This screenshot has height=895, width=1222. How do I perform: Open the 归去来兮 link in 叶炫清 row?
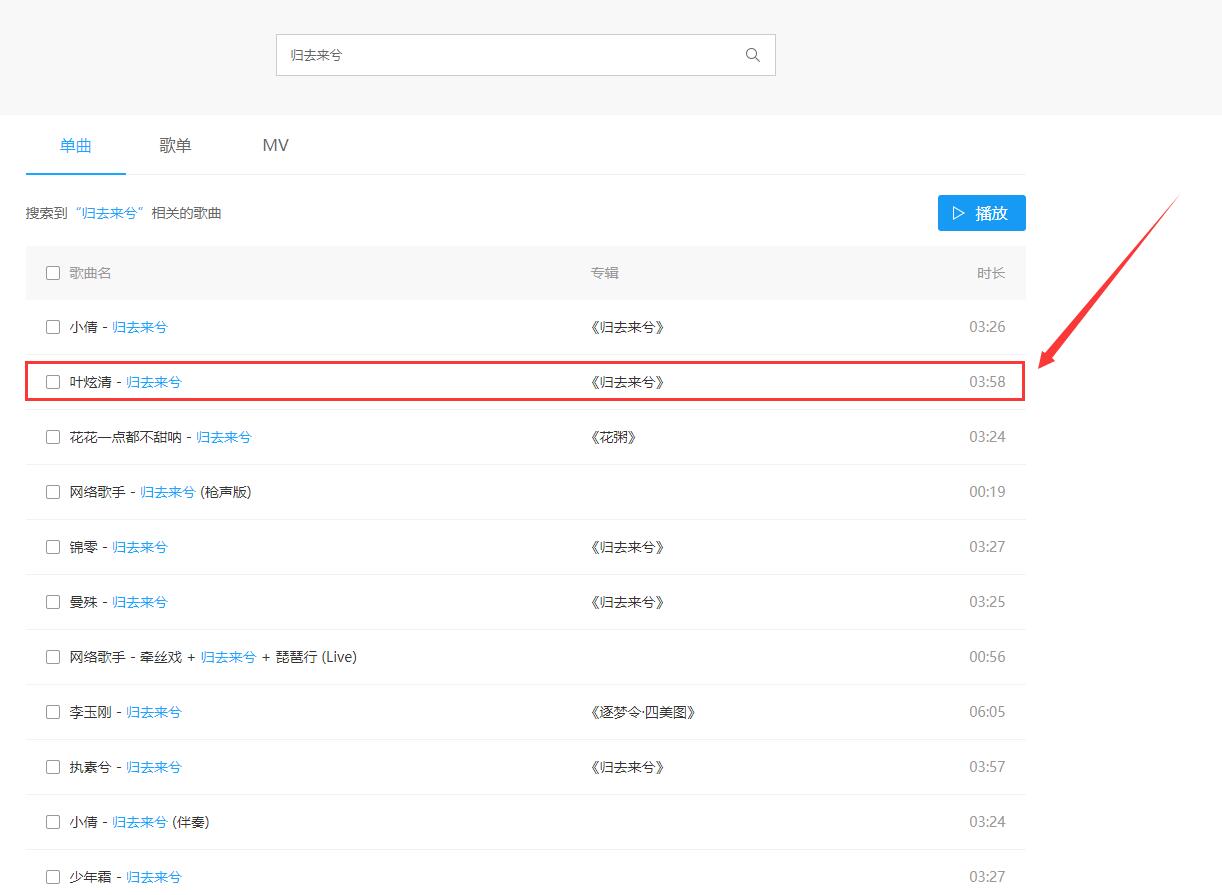point(153,381)
